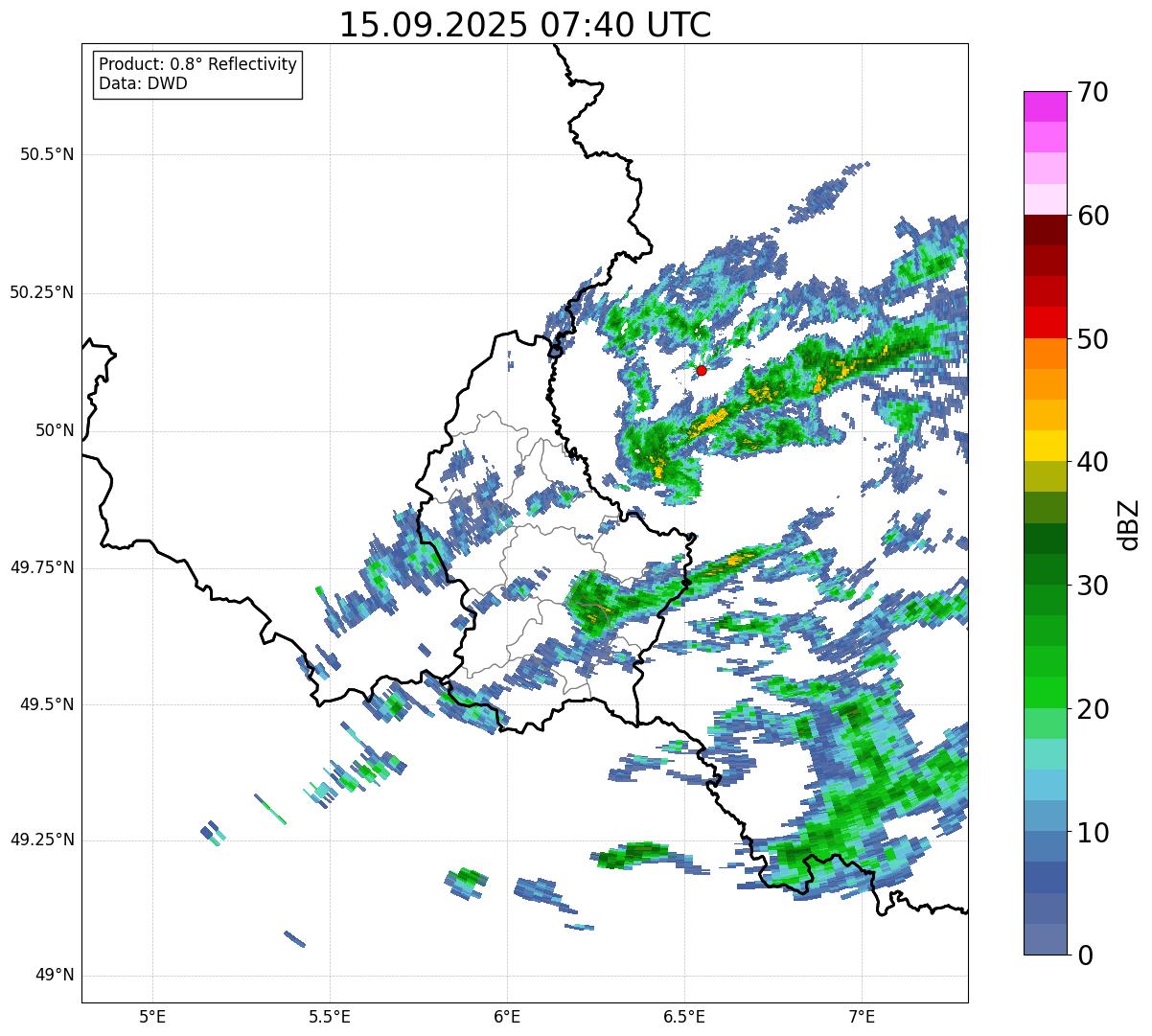The image size is (1152, 1036).
Task: Click the 20 dBZ colorbar label
Action: pos(1093,709)
